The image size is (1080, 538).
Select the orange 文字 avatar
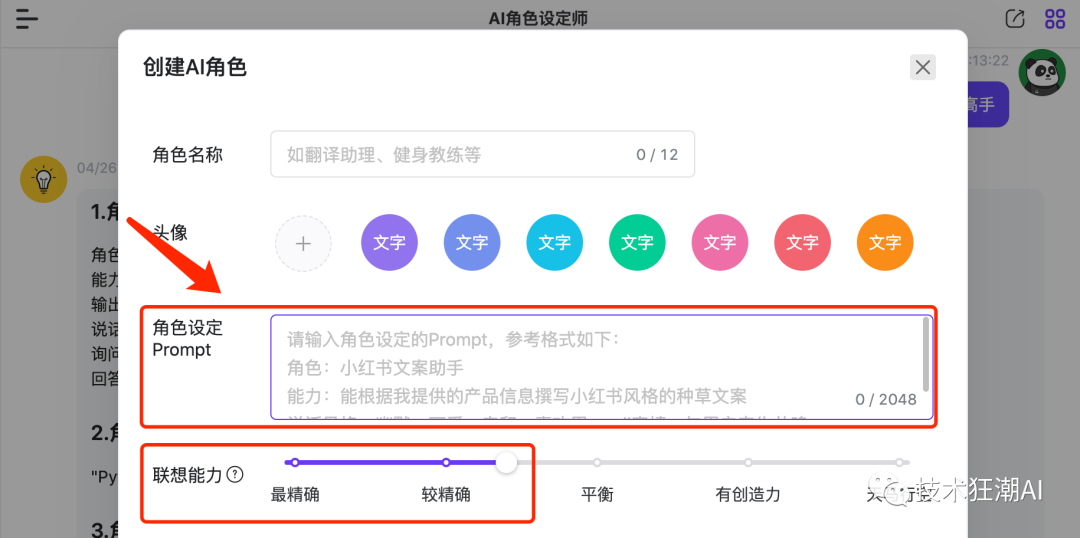click(885, 242)
